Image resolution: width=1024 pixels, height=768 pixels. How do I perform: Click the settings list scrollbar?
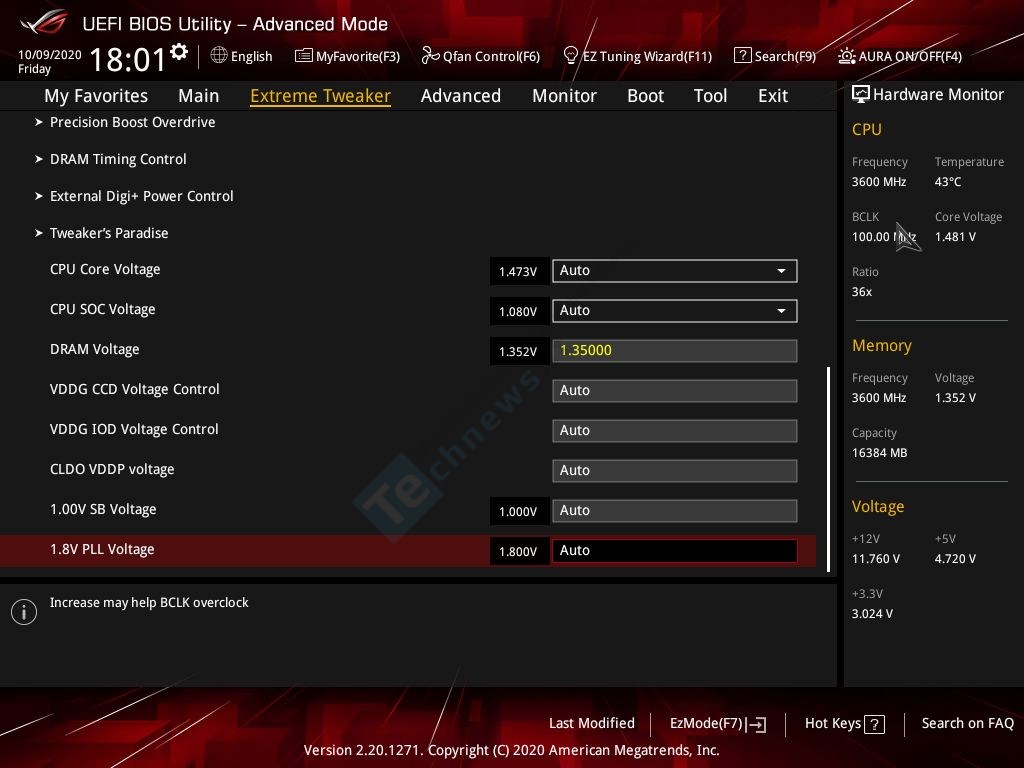click(828, 469)
